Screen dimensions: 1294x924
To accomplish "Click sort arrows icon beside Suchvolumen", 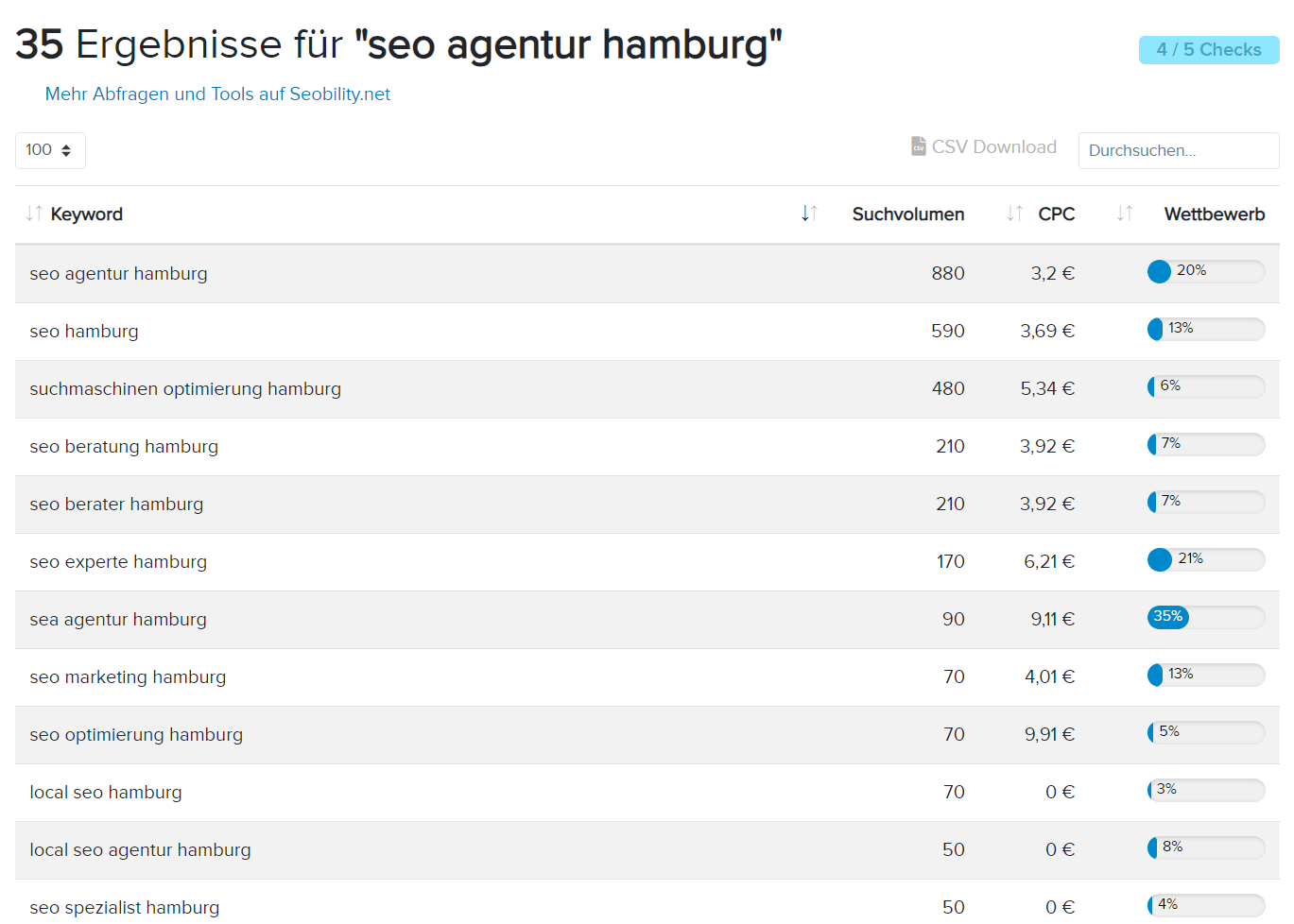I will tap(809, 214).
